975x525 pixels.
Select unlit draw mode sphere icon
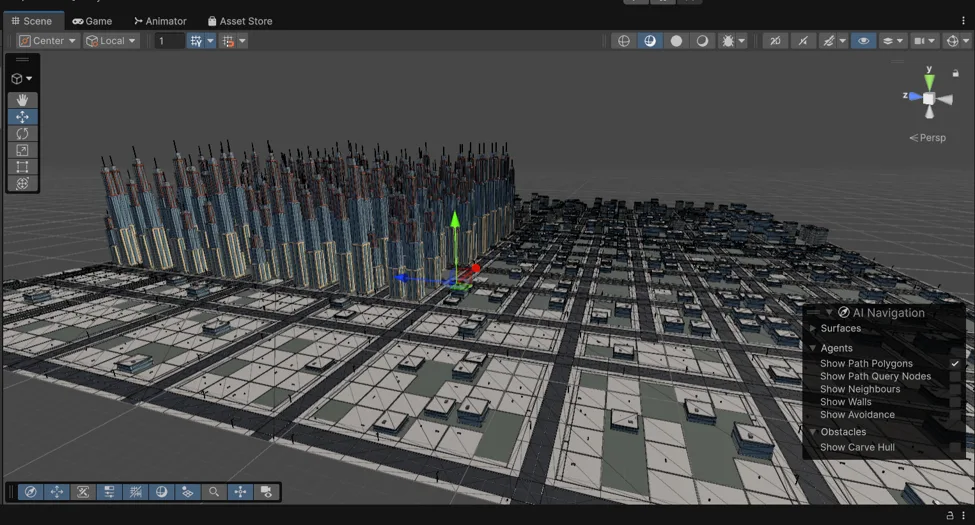(x=676, y=41)
